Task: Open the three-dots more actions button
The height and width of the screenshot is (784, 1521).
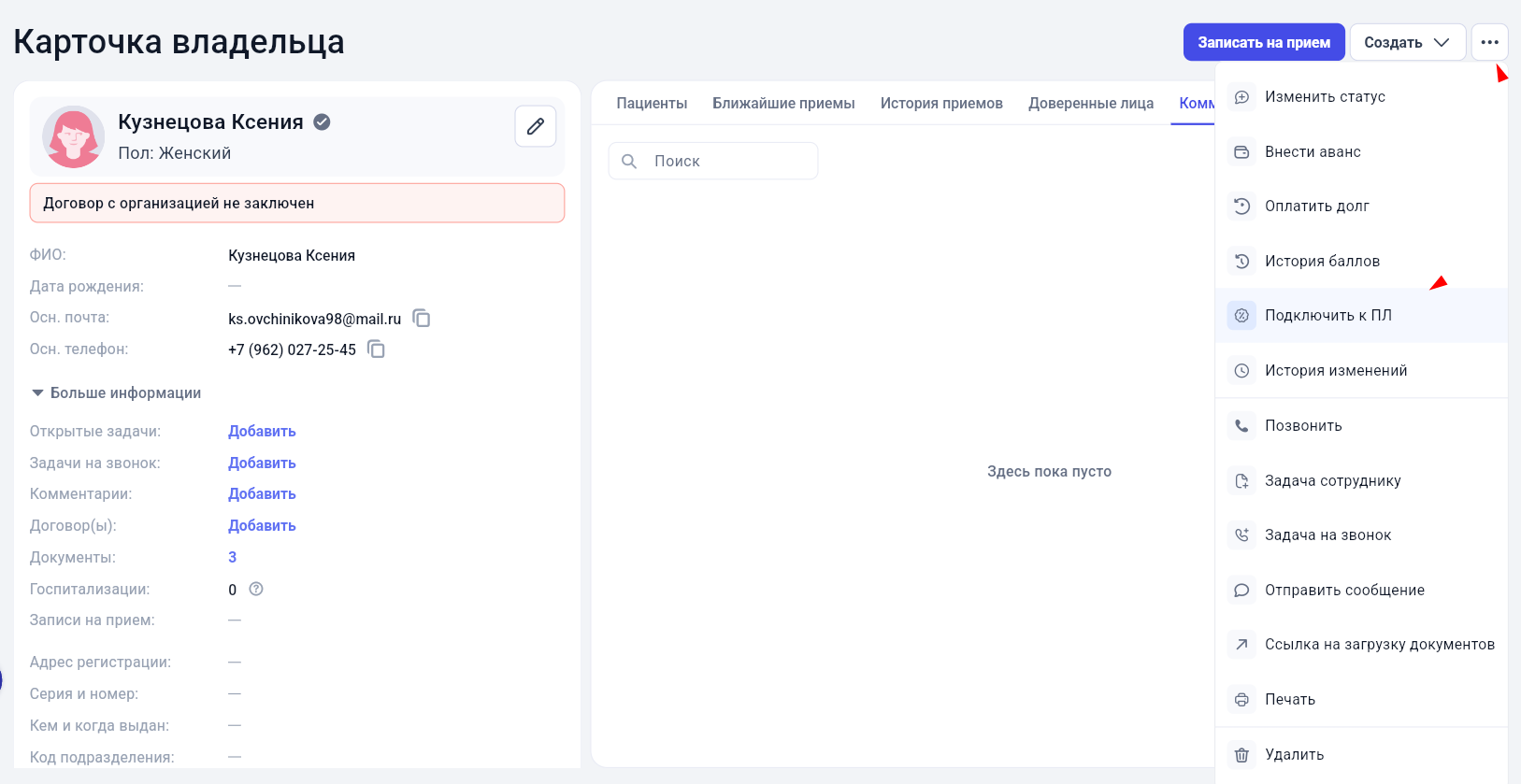Action: (1490, 42)
